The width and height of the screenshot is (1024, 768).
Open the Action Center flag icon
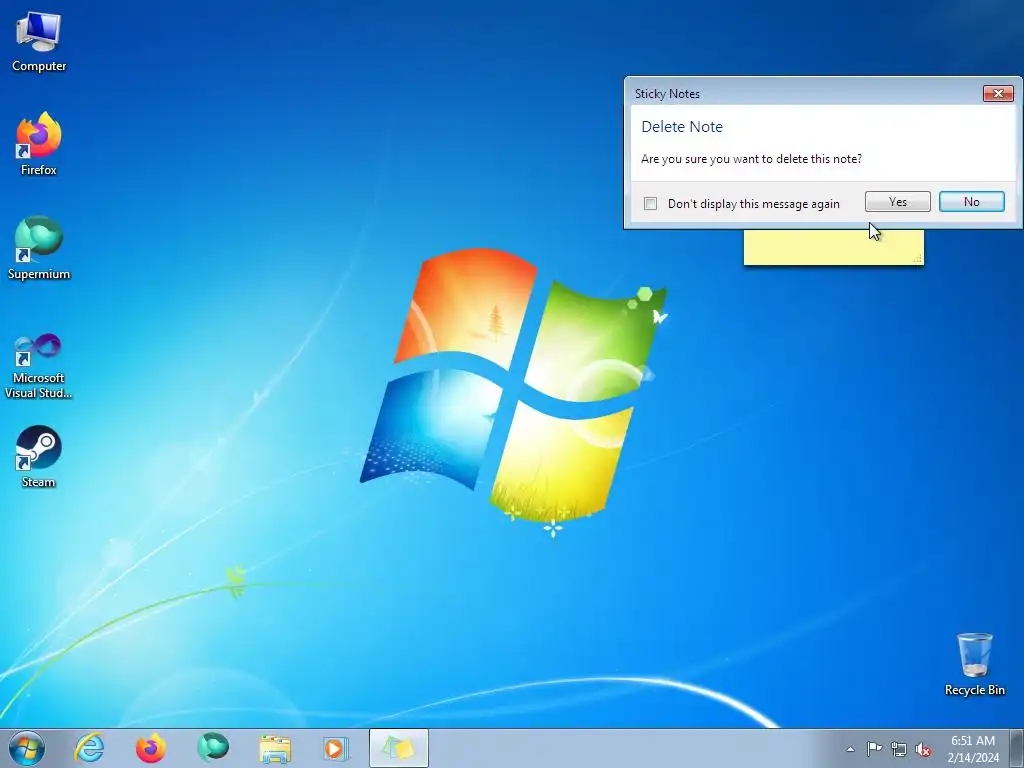874,748
